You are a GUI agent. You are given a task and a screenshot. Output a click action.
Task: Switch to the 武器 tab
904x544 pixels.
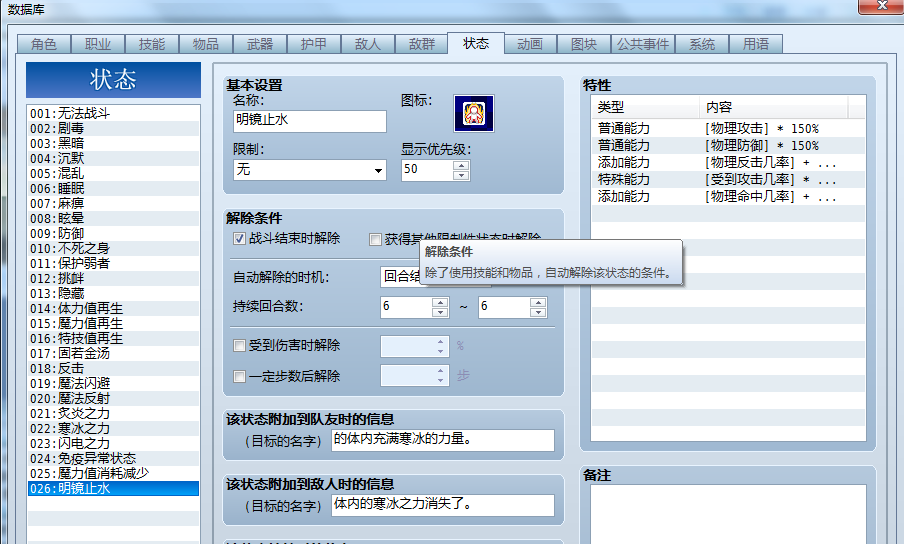260,44
